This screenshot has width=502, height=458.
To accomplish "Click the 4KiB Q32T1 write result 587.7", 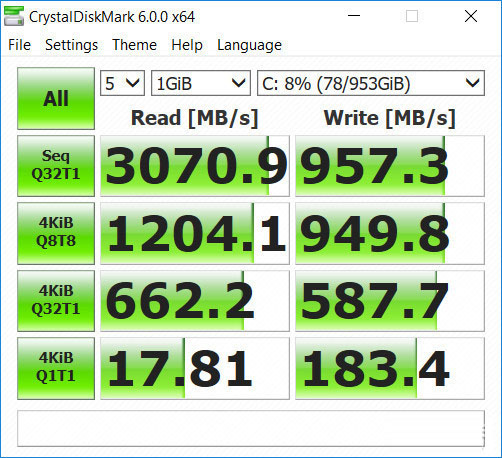I will (x=390, y=301).
